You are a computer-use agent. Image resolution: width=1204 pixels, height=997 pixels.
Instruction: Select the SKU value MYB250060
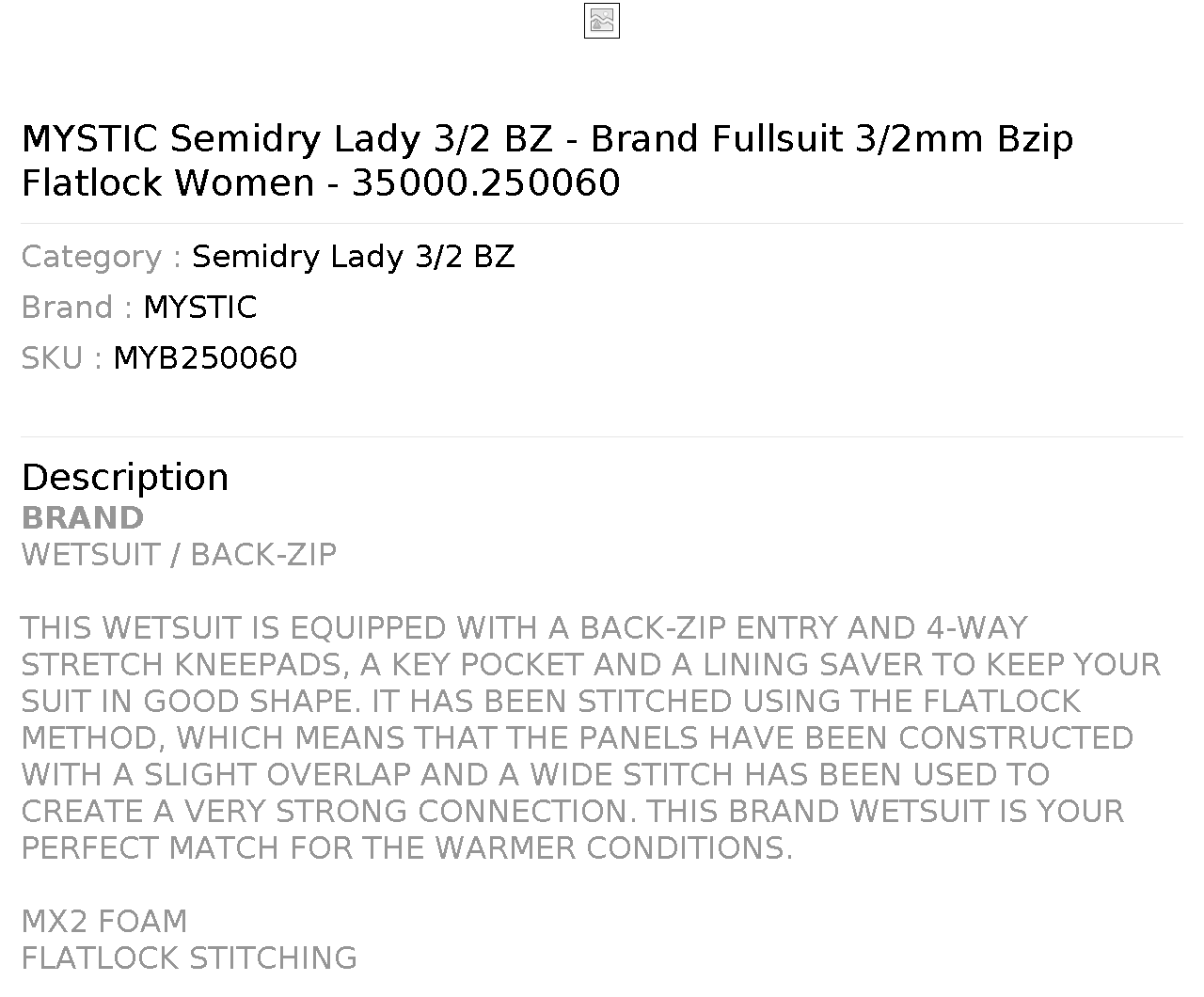[205, 358]
